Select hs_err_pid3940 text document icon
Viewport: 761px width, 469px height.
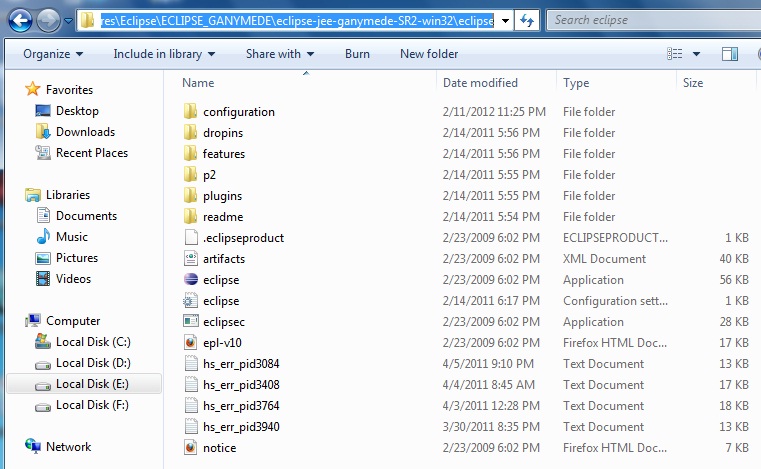[x=191, y=426]
